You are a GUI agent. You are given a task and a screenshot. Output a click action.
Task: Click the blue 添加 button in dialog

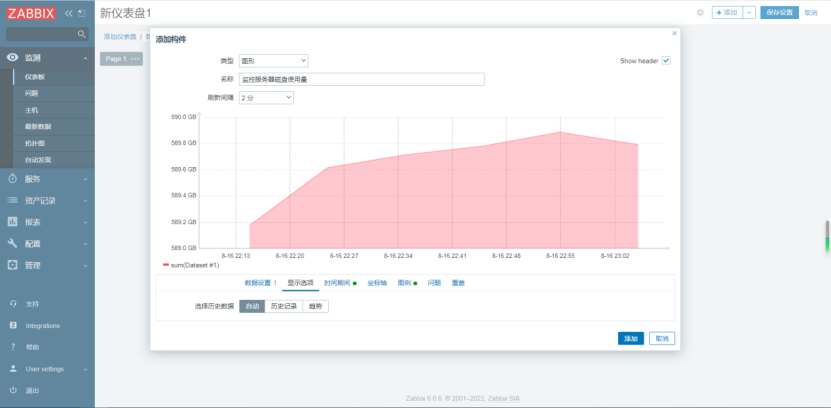pyautogui.click(x=631, y=339)
